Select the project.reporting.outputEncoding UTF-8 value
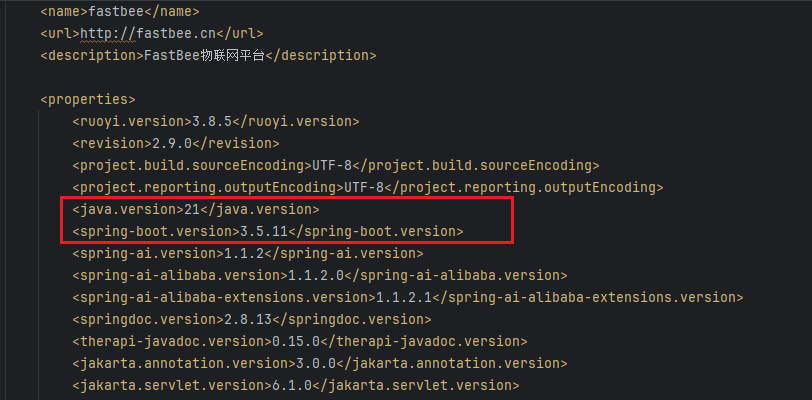 point(364,188)
